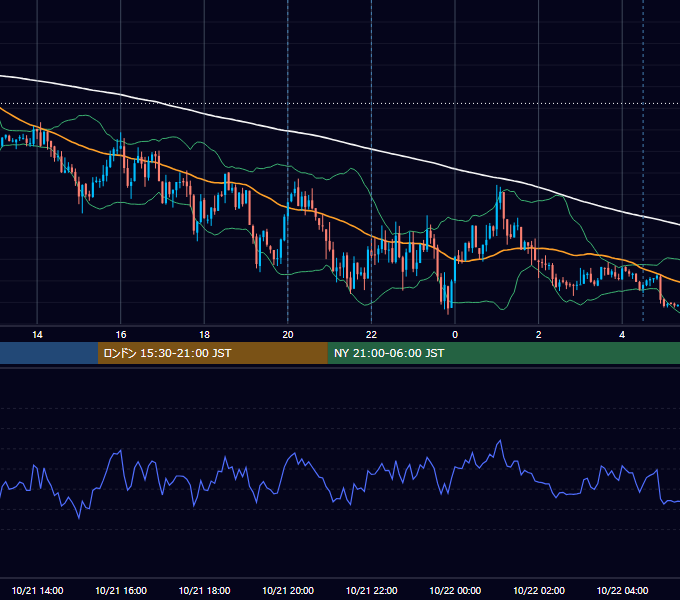The width and height of the screenshot is (680, 600).
Task: Click the upper axis hour label 22
Action: pyautogui.click(x=371, y=335)
